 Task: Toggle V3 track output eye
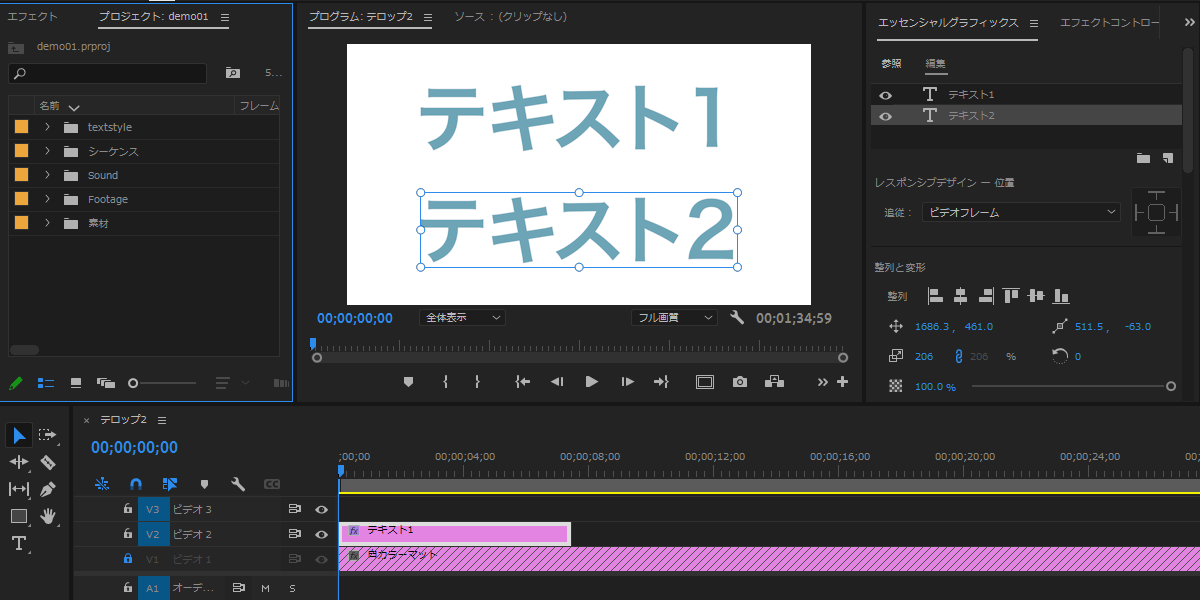click(x=321, y=509)
